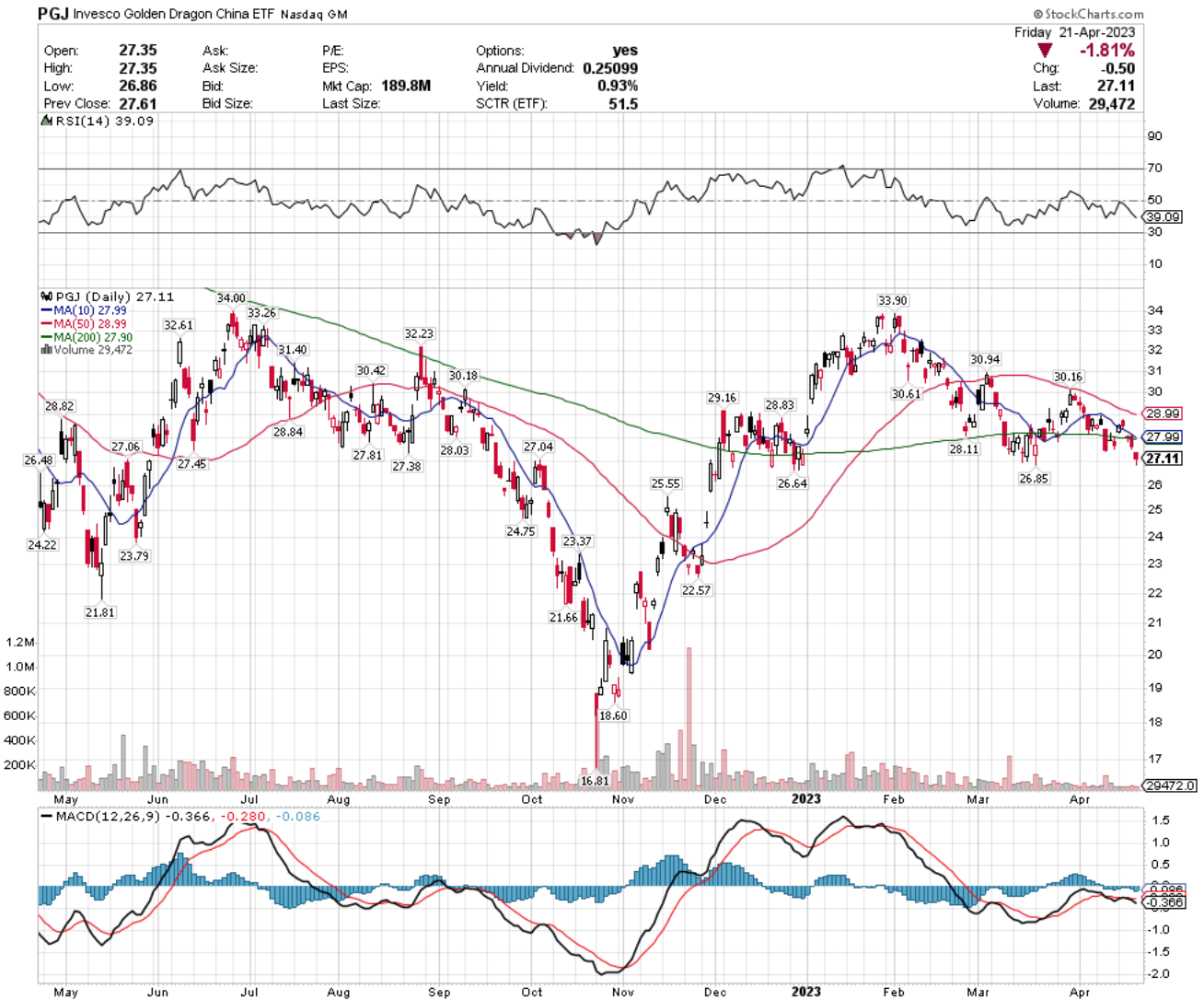Click the blue -0.086 histogram value
The width and height of the screenshot is (1204, 1000).
click(298, 817)
